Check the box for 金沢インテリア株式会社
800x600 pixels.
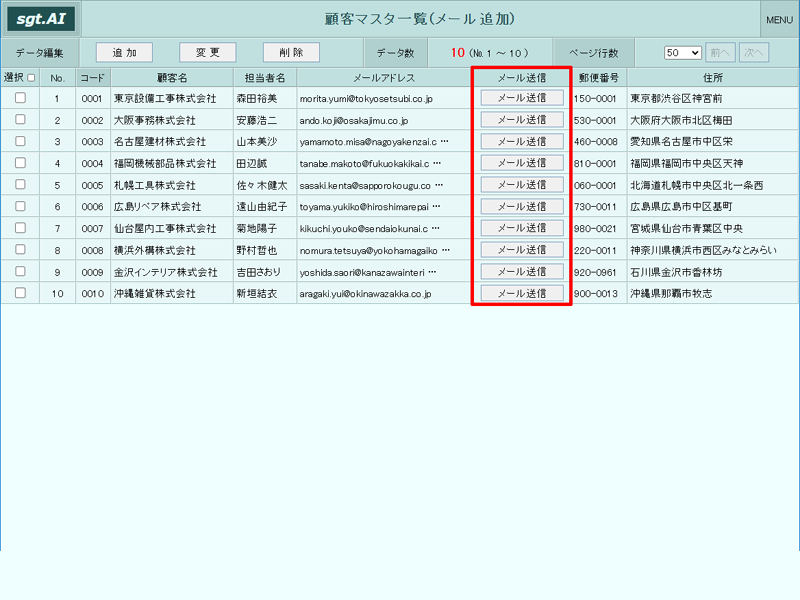pos(20,271)
